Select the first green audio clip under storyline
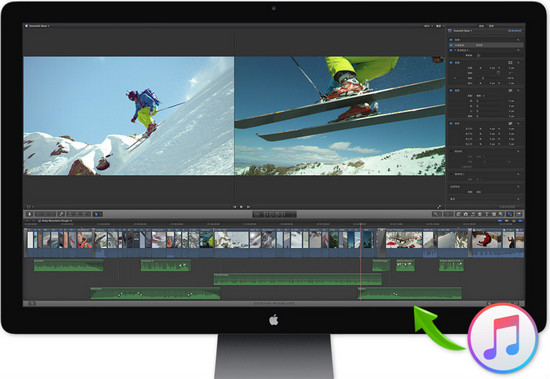 click(68, 265)
